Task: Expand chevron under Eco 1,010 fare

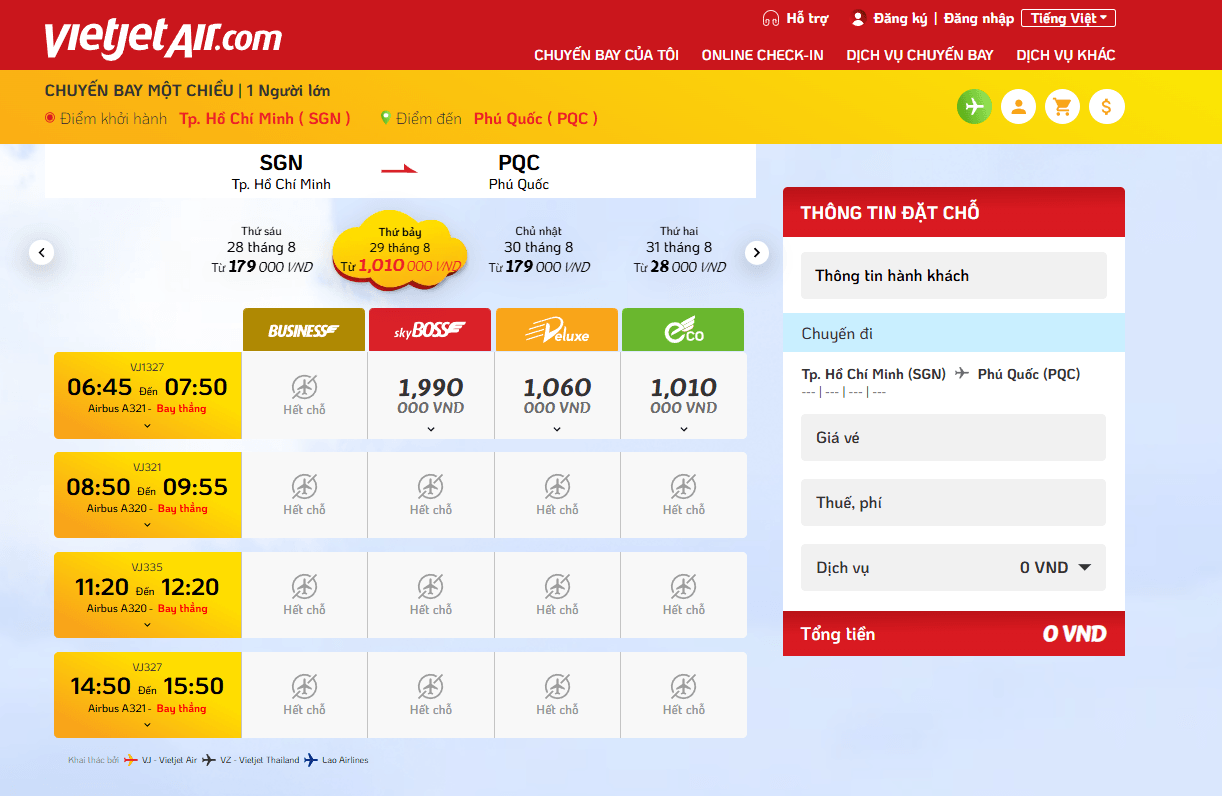Action: click(684, 429)
